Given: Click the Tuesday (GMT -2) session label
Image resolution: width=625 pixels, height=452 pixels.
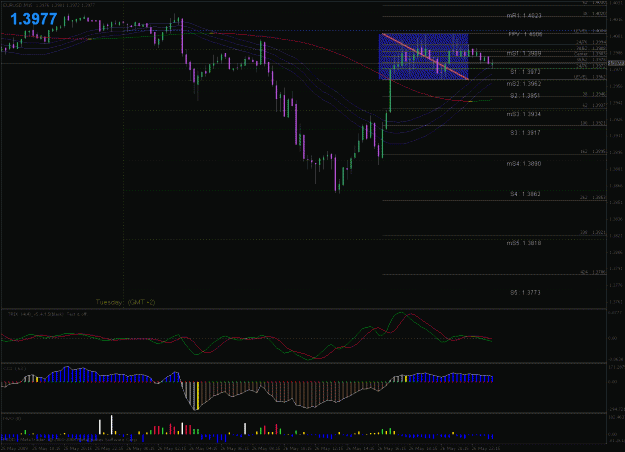Looking at the screenshot, I should pos(126,303).
